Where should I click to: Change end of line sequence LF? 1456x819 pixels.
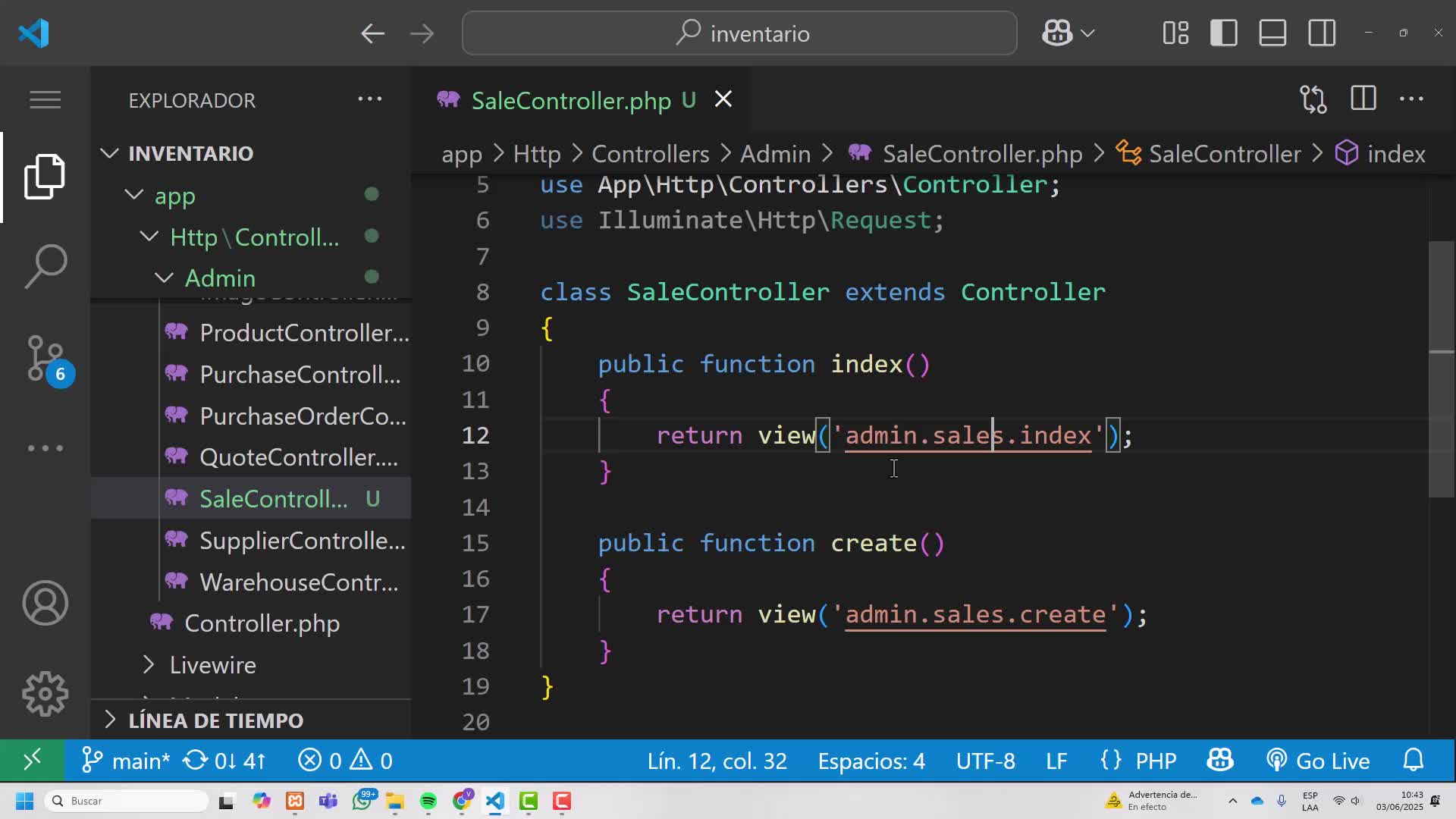click(1056, 761)
